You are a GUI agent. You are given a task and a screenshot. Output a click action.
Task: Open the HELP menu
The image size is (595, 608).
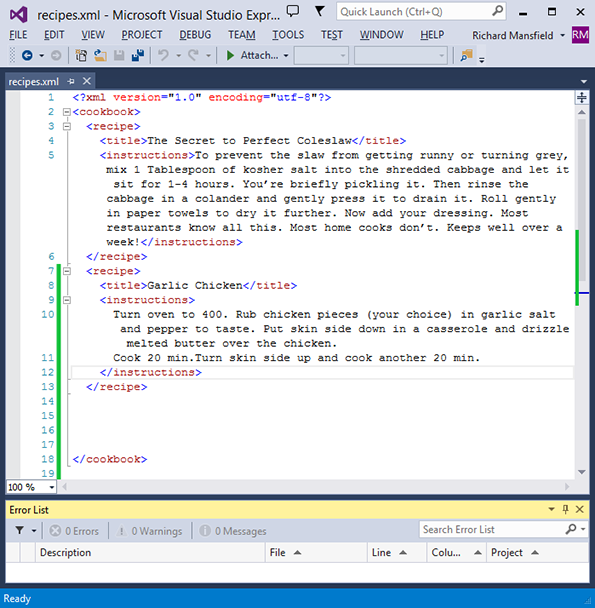tap(432, 35)
